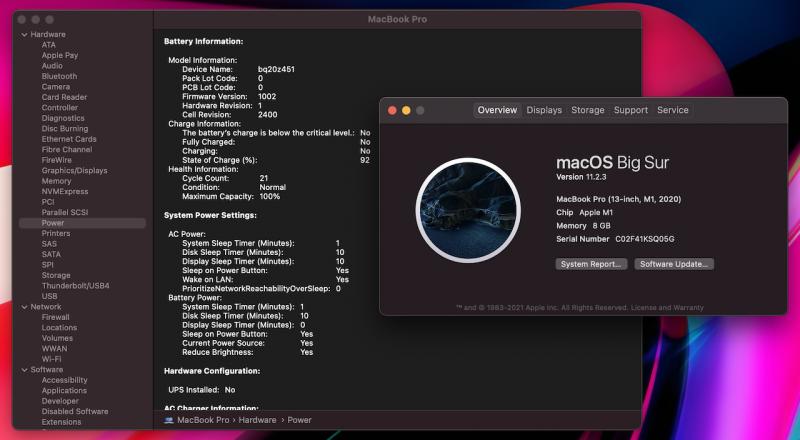The width and height of the screenshot is (800, 440).
Task: Select Storage in the sidebar list
Action: point(56,275)
